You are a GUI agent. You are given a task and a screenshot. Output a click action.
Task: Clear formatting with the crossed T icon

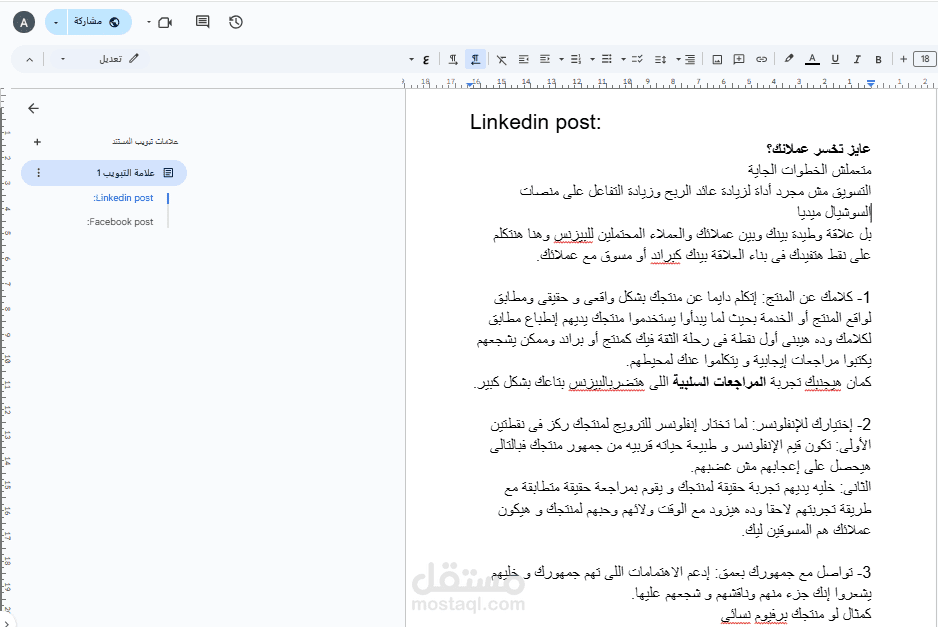(501, 59)
